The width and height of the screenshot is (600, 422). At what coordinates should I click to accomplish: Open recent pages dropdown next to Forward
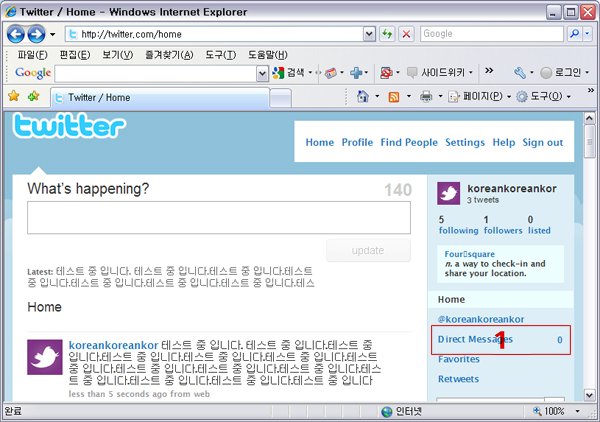(x=53, y=34)
